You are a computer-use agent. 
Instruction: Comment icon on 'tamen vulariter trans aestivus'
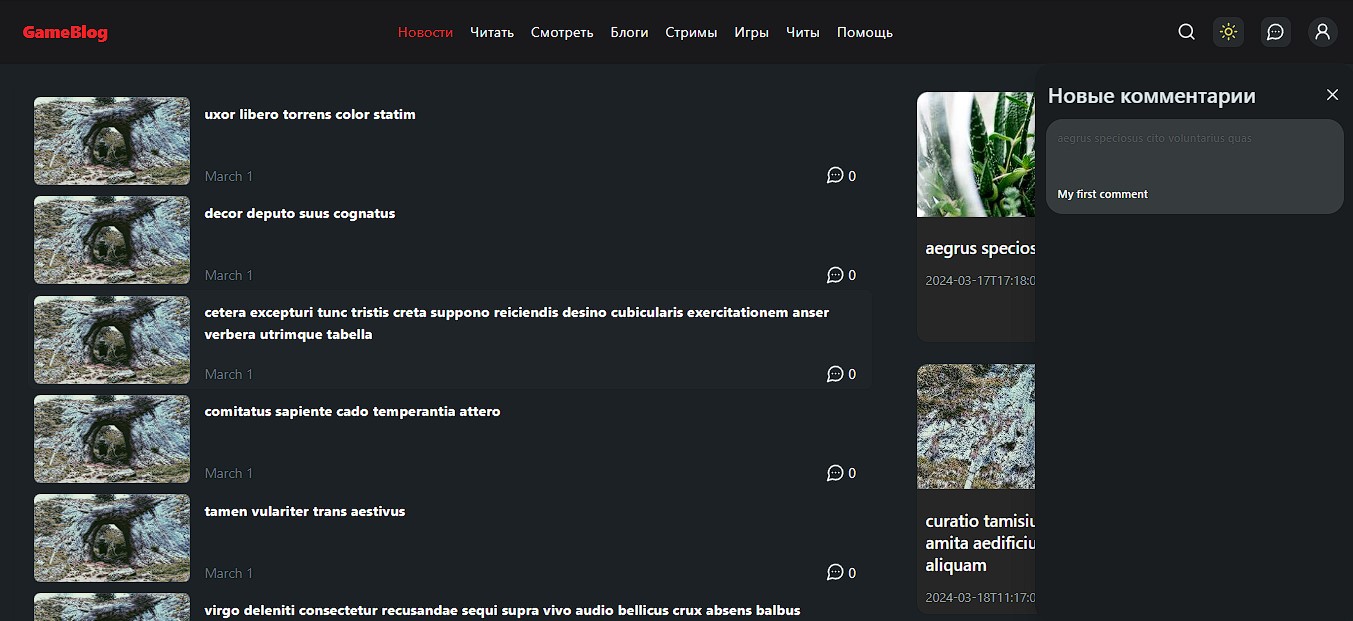[835, 572]
